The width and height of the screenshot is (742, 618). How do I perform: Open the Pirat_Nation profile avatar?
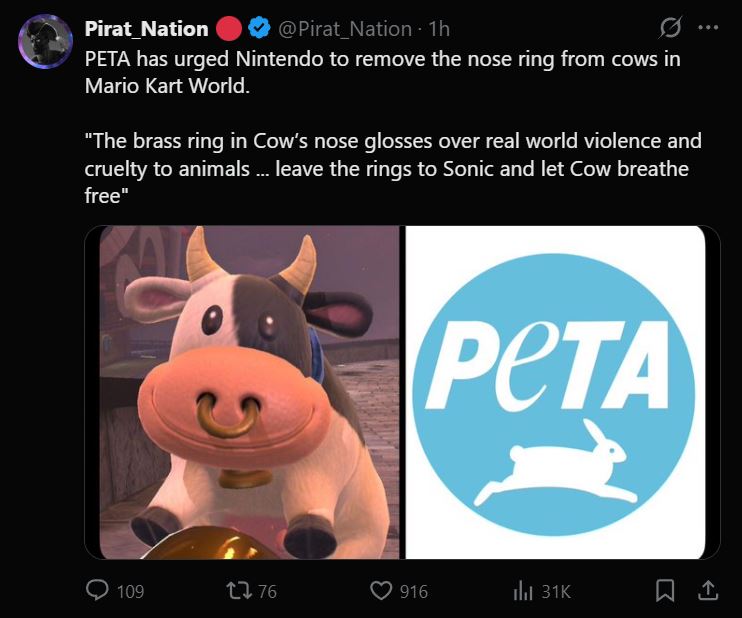(44, 42)
